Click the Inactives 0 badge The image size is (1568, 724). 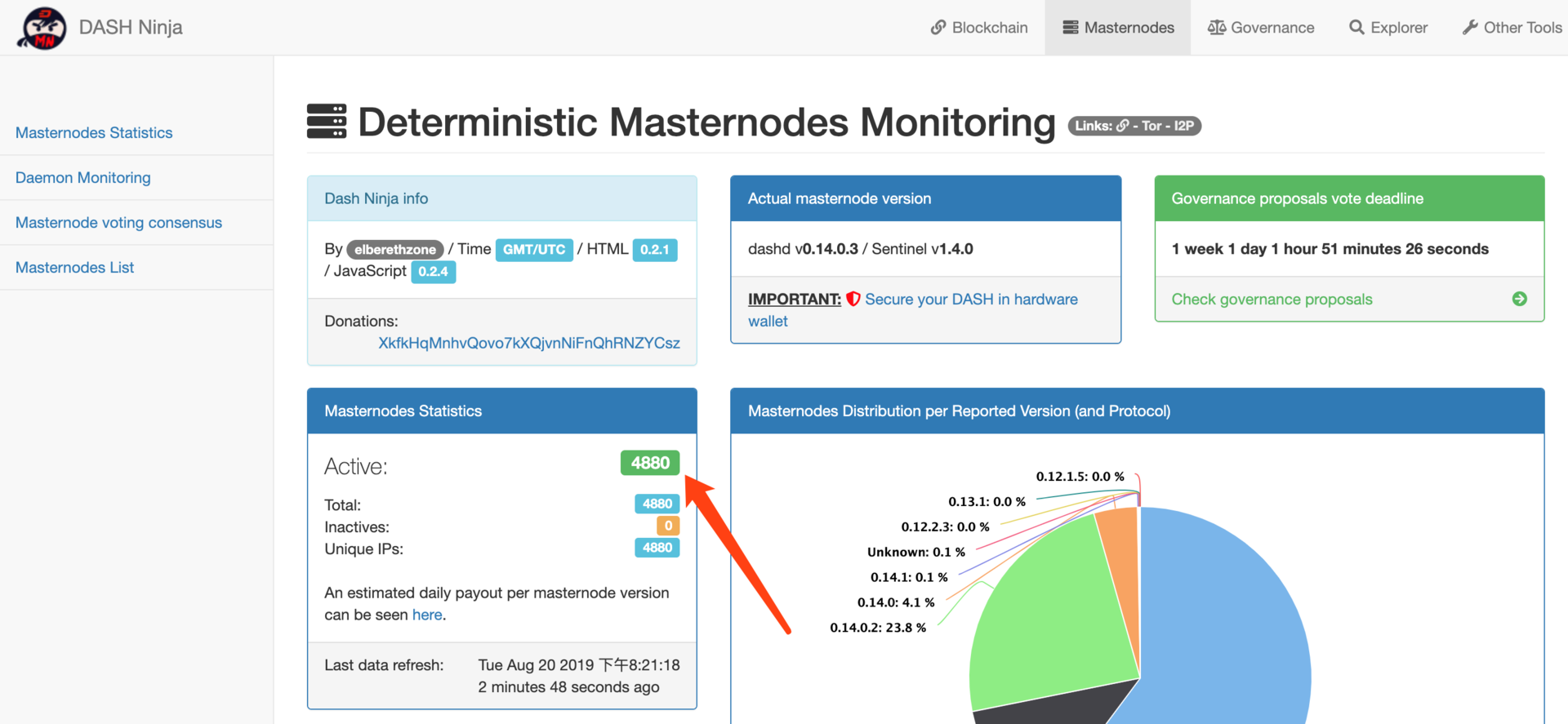tap(668, 526)
